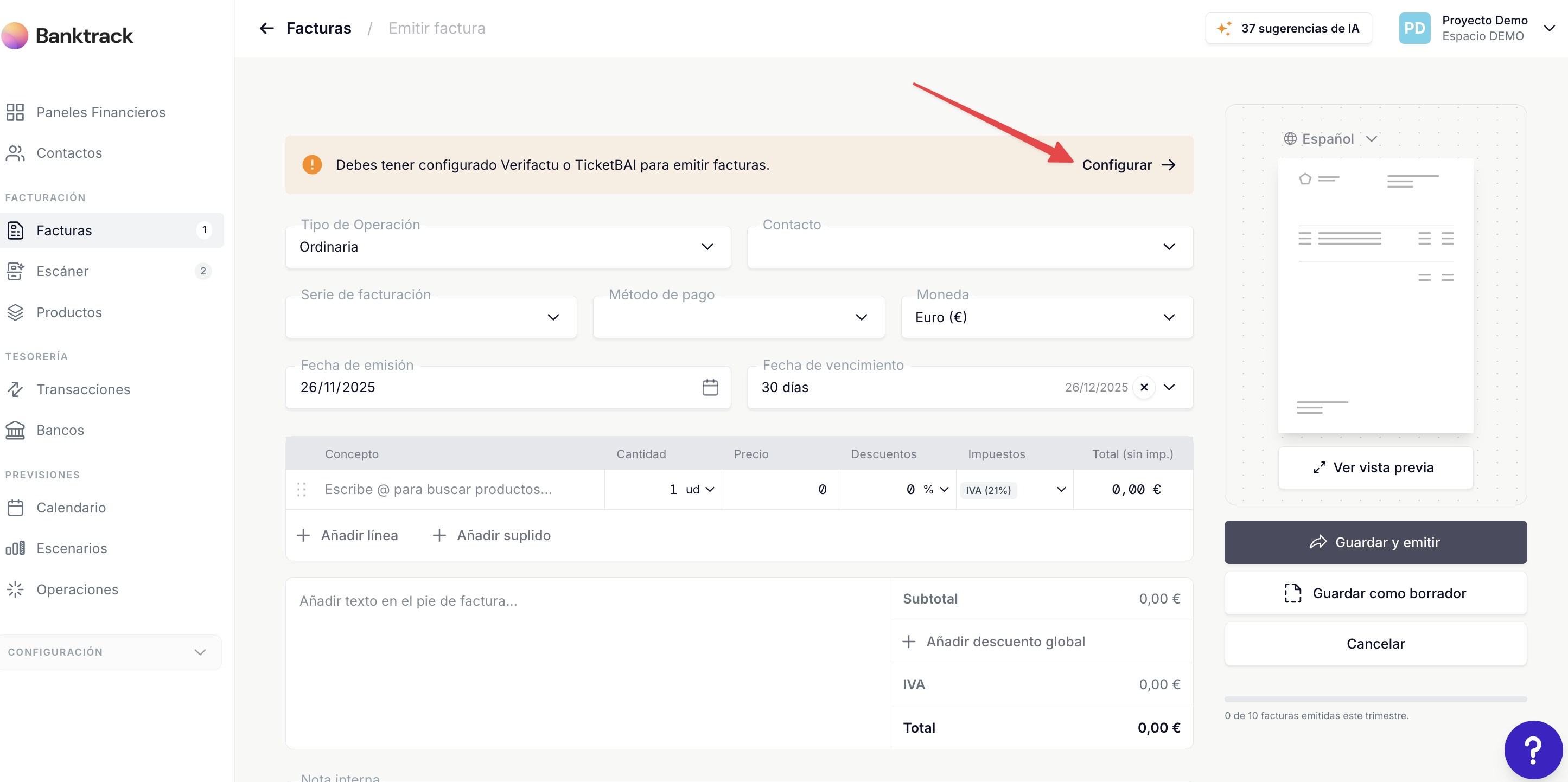The height and width of the screenshot is (782, 1568).
Task: Open the 37 sugerencias de IA panel
Action: 1288,28
